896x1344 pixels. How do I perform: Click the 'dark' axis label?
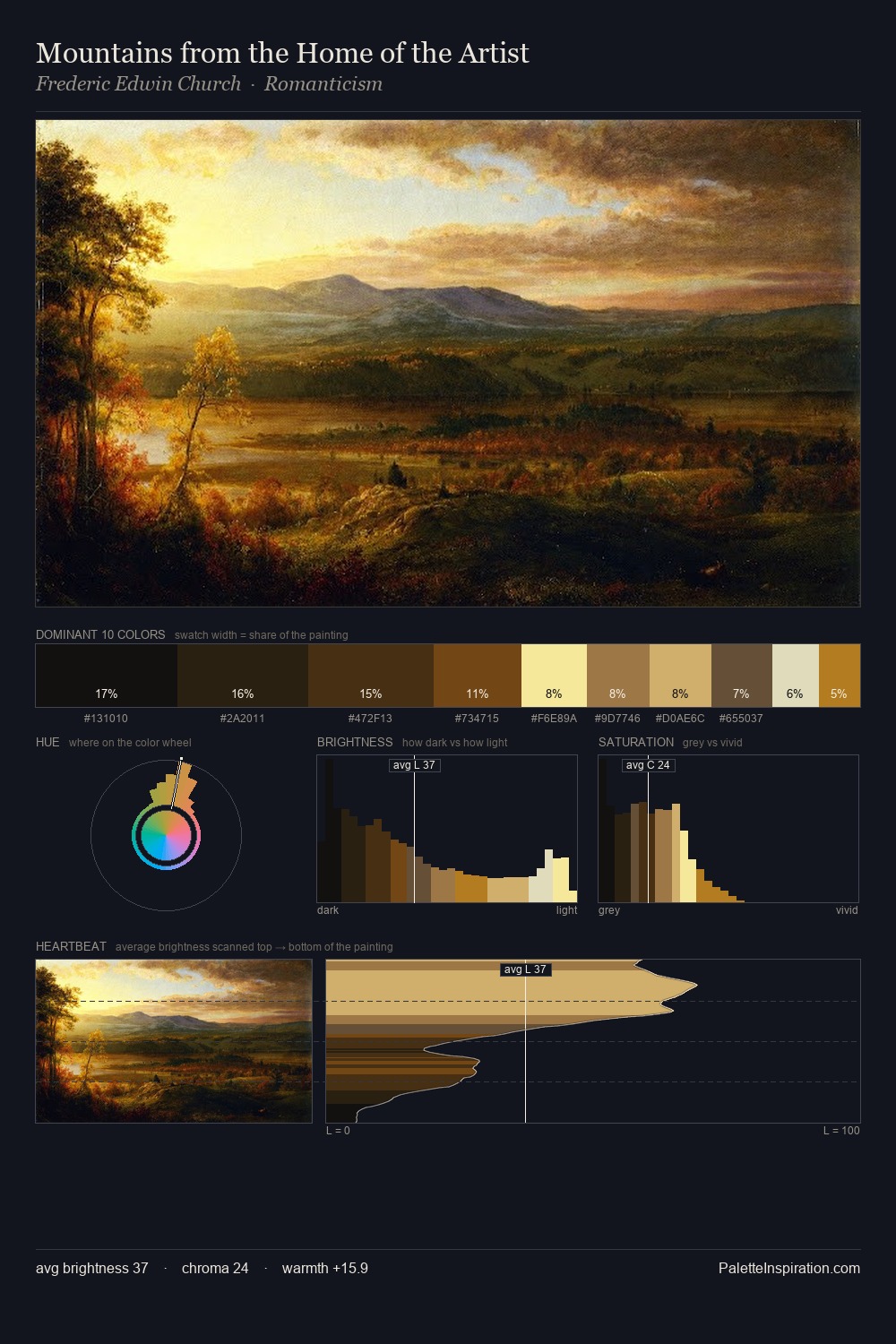pos(328,910)
